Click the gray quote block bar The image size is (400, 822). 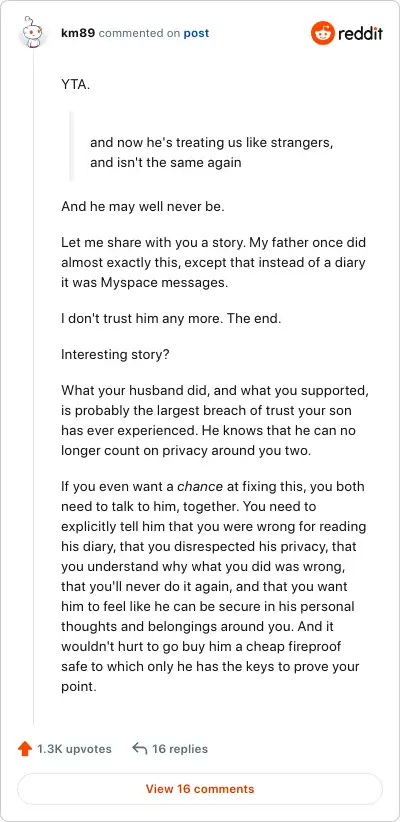click(71, 146)
